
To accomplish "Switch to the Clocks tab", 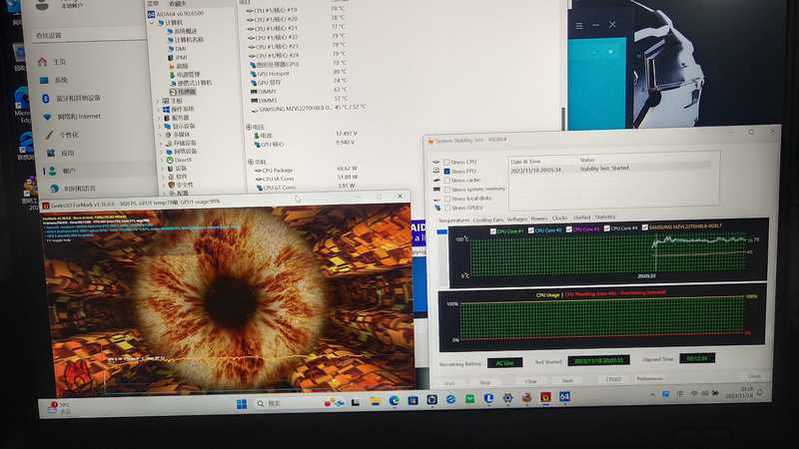I will pyautogui.click(x=560, y=219).
